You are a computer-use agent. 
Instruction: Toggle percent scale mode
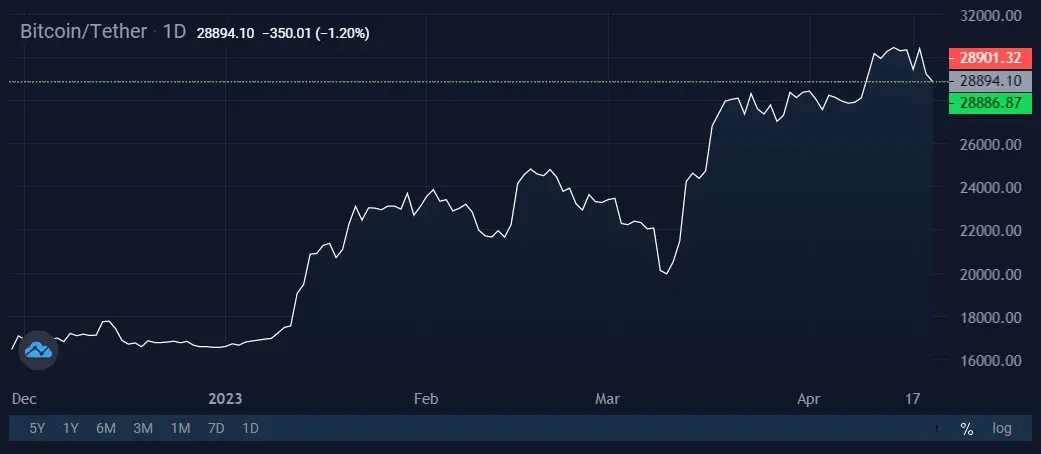coord(967,429)
